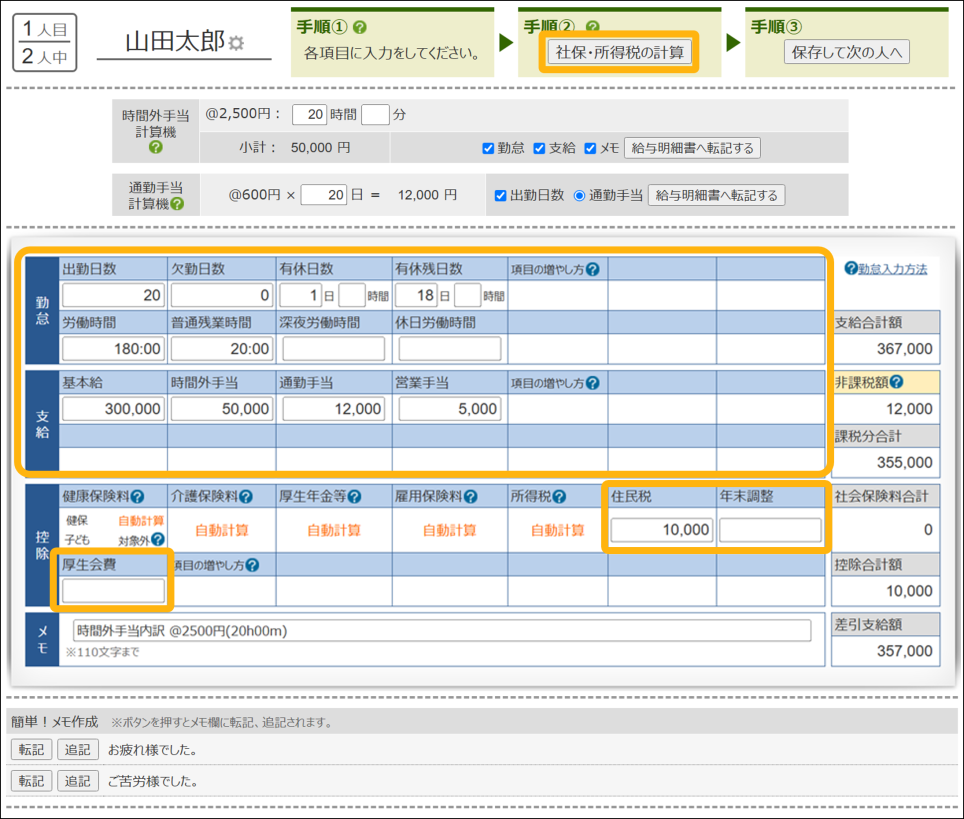Click the 住民税 input field
Viewport: 964px width, 819px height.
[x=663, y=530]
